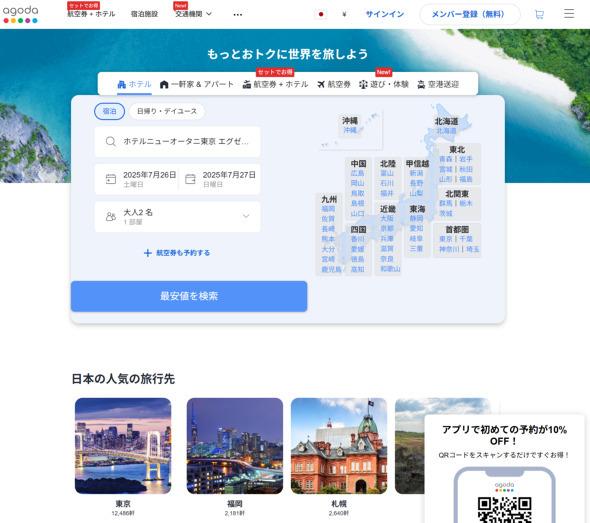Viewport: 590px width, 523px height.
Task: Open the hamburger menu icon
Action: [x=569, y=14]
